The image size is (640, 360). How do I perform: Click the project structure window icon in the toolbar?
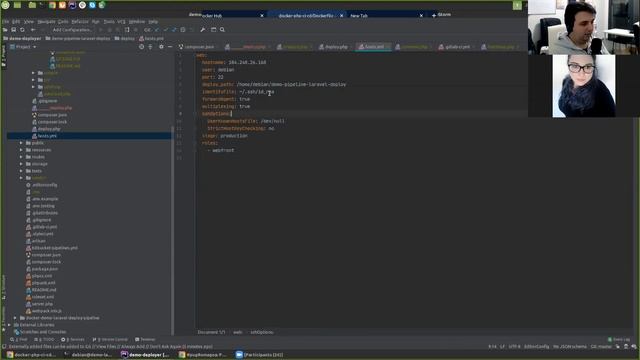[213, 30]
